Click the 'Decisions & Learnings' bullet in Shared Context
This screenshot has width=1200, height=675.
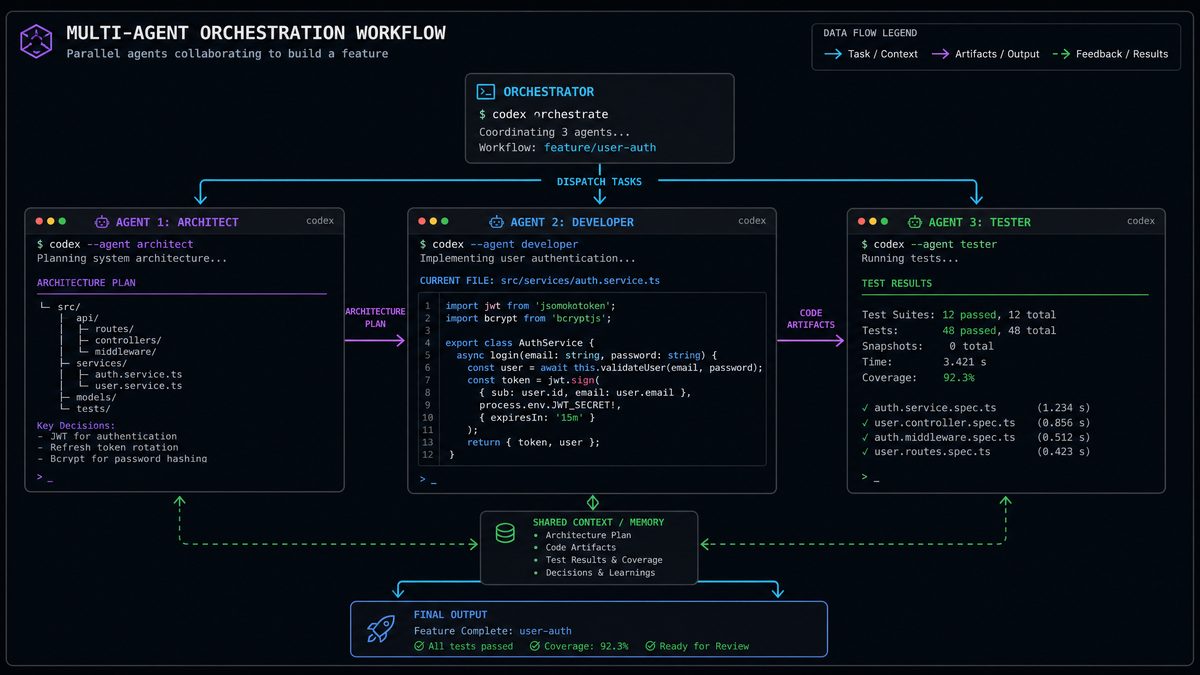pyautogui.click(x=594, y=573)
